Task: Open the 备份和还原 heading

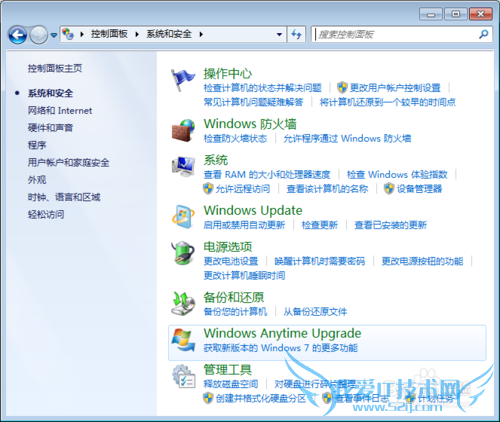Action: tap(234, 297)
